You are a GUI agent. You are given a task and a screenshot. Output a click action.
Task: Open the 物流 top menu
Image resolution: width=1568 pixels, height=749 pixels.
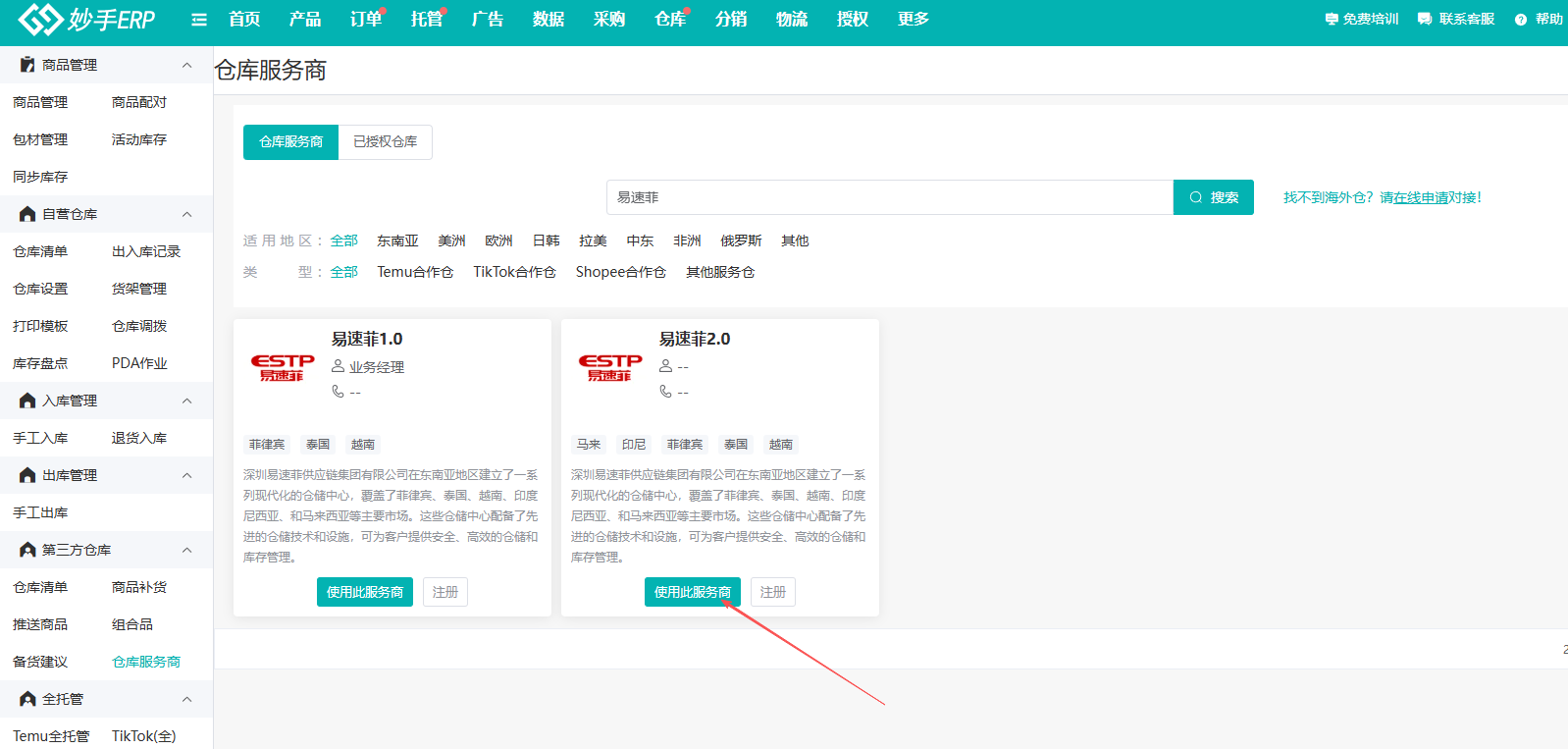pos(792,20)
